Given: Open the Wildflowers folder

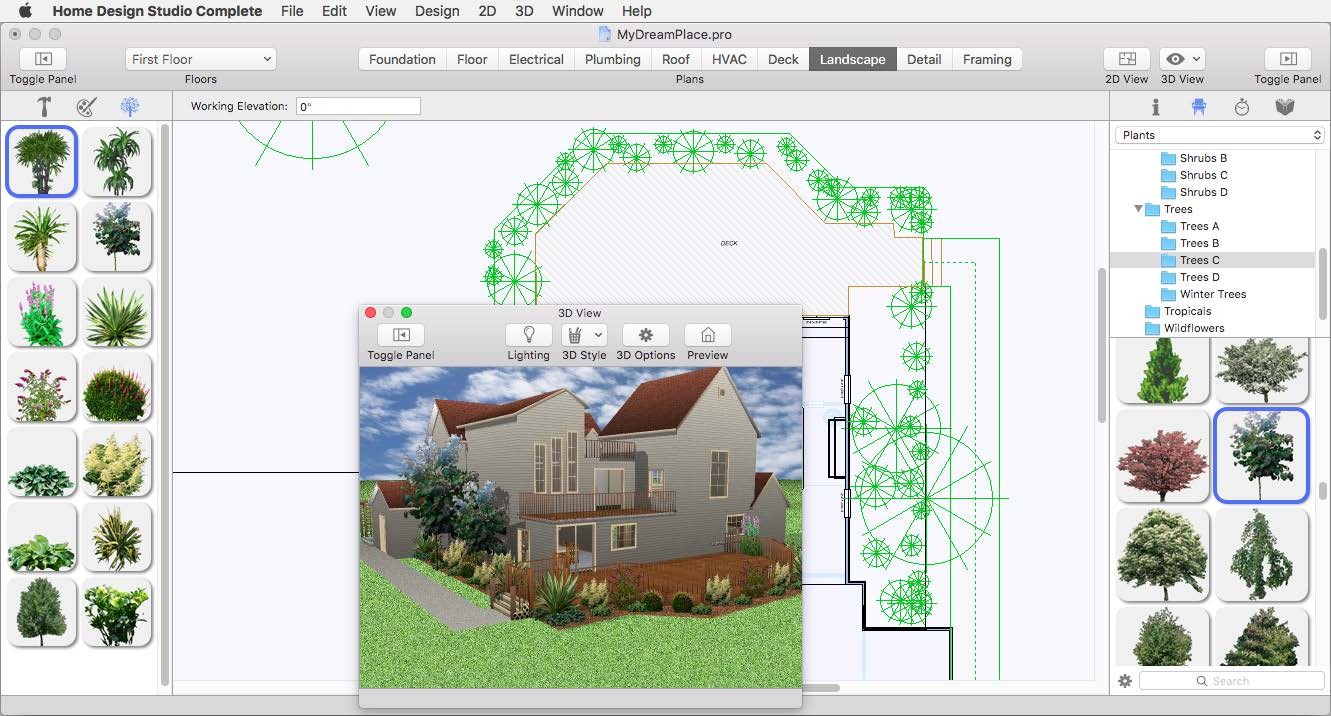Looking at the screenshot, I should pos(1193,328).
